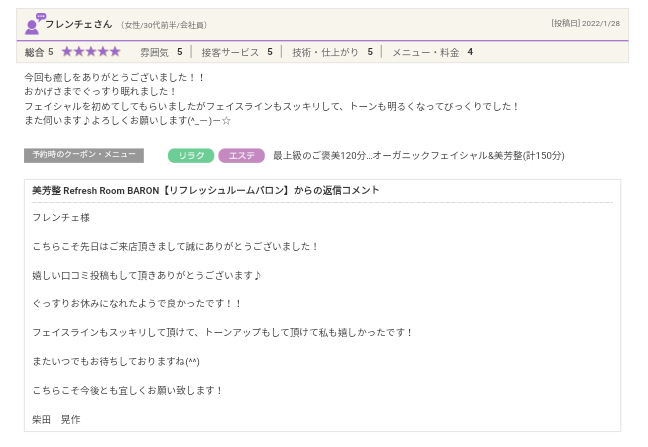
Task: Click the middle star of the rating
Action: tap(91, 51)
